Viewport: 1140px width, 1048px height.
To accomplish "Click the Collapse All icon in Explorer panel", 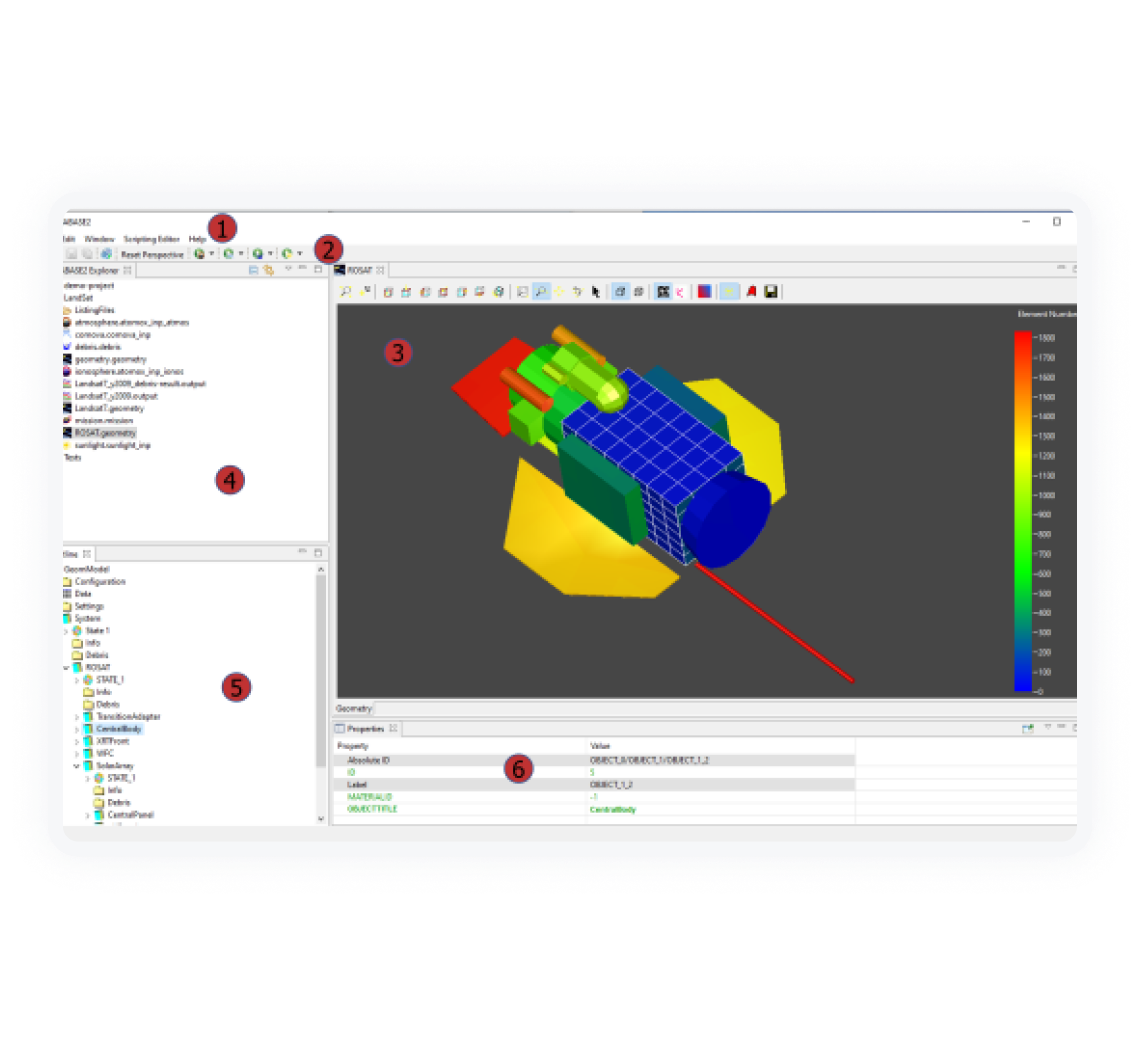I will tap(254, 270).
